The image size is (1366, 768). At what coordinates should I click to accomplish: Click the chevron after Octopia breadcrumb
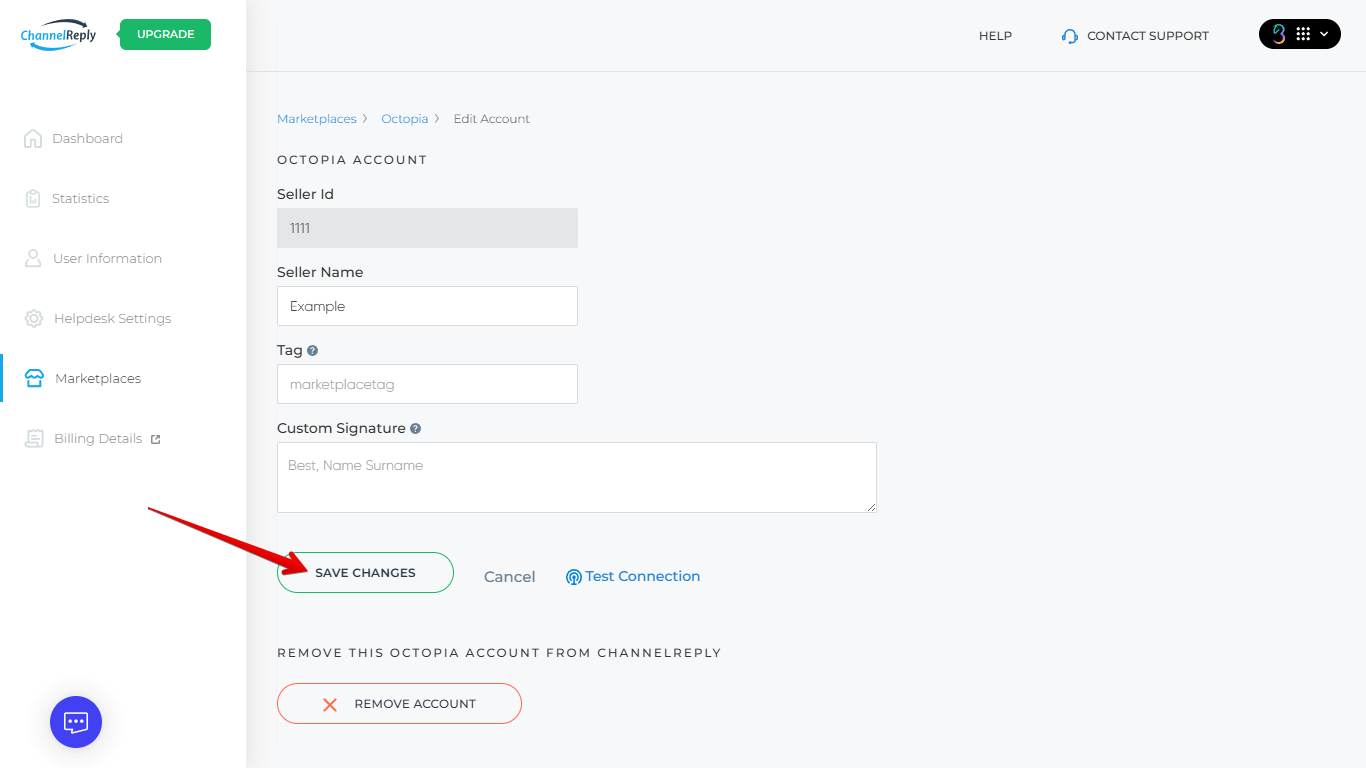coord(437,119)
